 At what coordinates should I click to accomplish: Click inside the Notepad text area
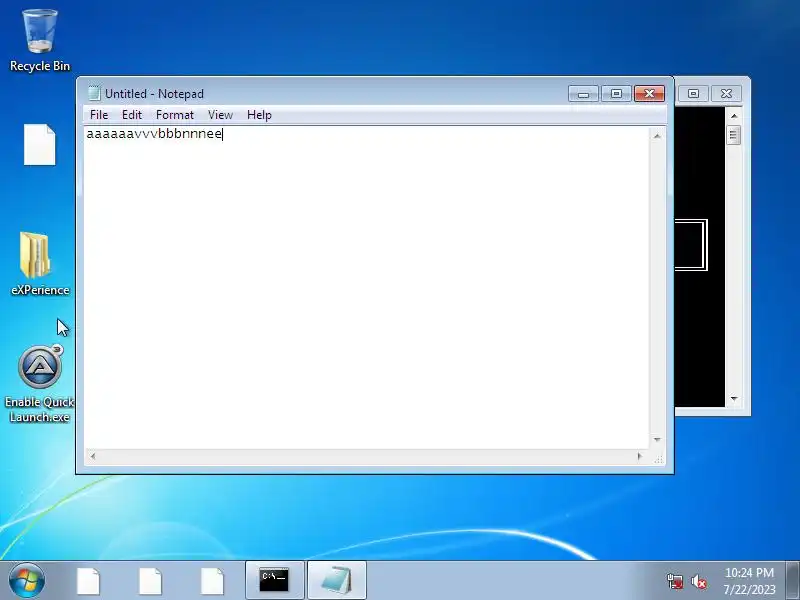pyautogui.click(x=366, y=287)
